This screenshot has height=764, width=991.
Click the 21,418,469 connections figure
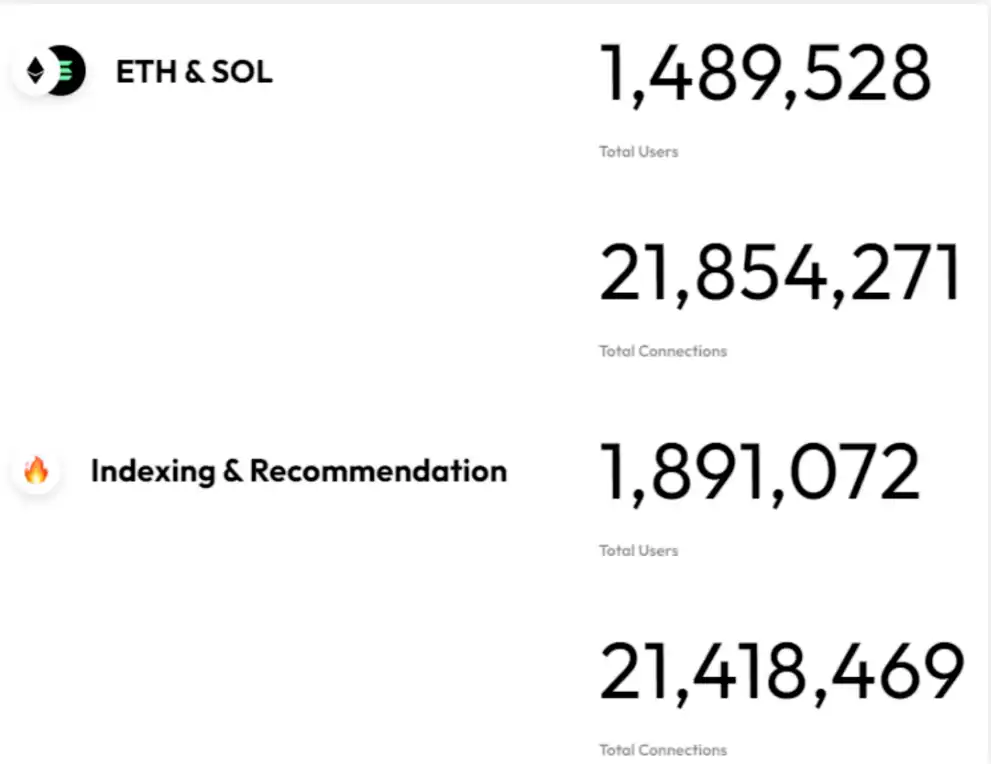781,673
